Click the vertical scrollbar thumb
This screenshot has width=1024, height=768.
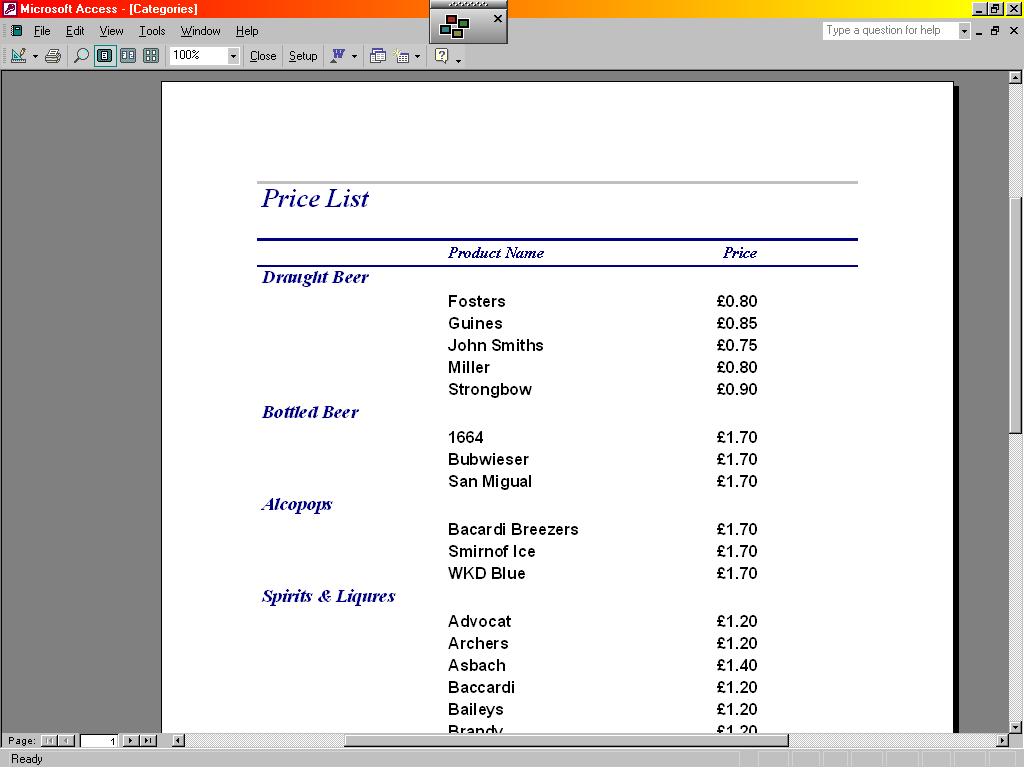point(1015,315)
